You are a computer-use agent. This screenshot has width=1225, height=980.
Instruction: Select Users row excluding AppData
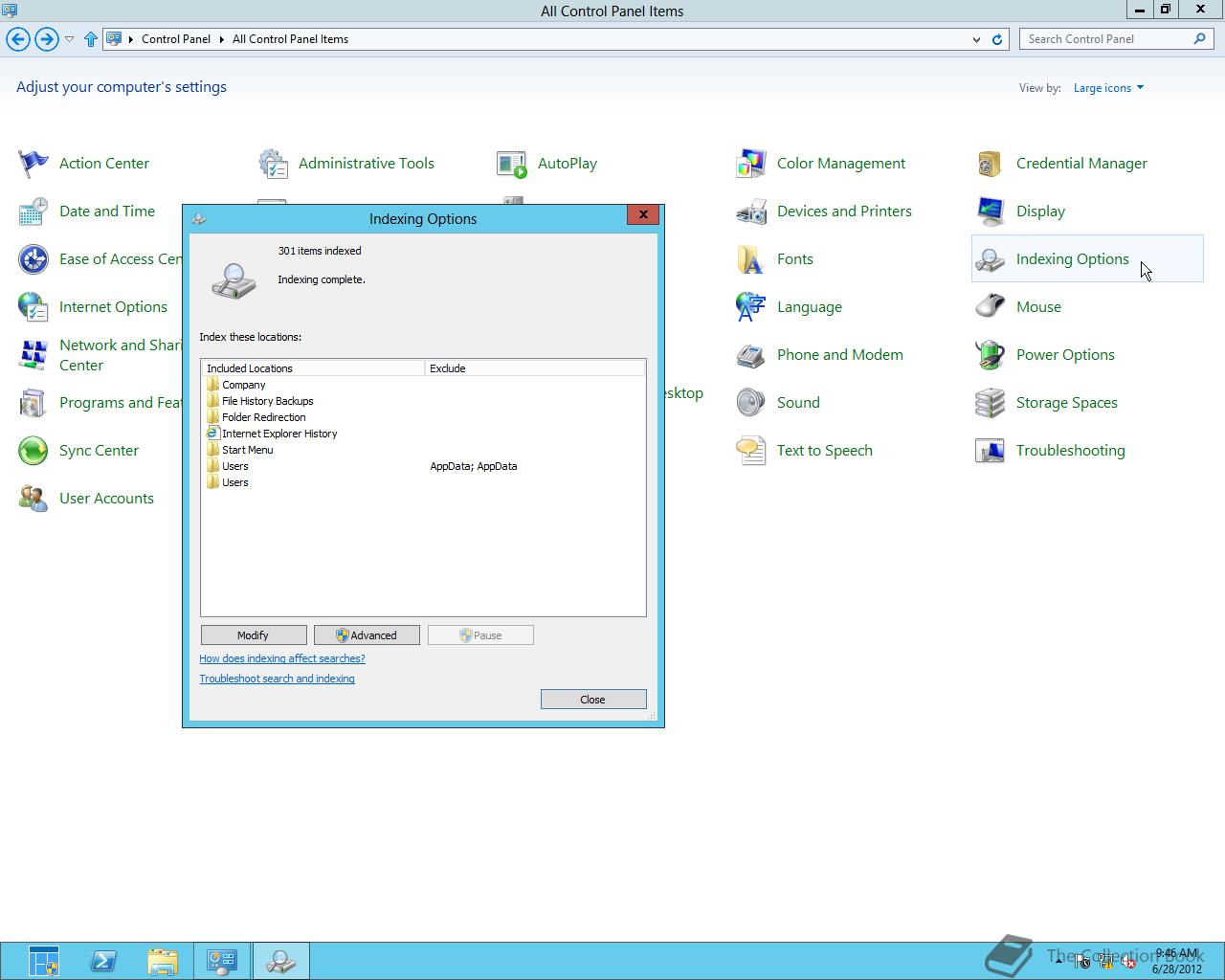pos(423,466)
